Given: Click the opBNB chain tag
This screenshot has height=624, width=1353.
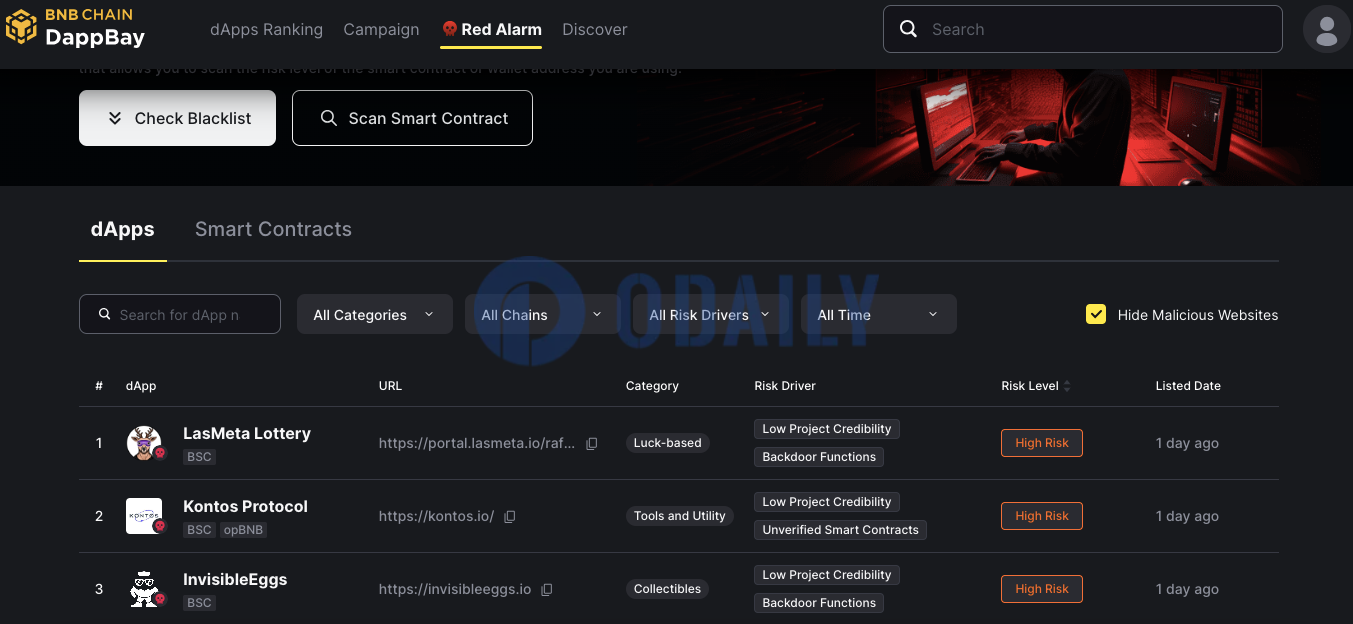Looking at the screenshot, I should click(x=244, y=530).
